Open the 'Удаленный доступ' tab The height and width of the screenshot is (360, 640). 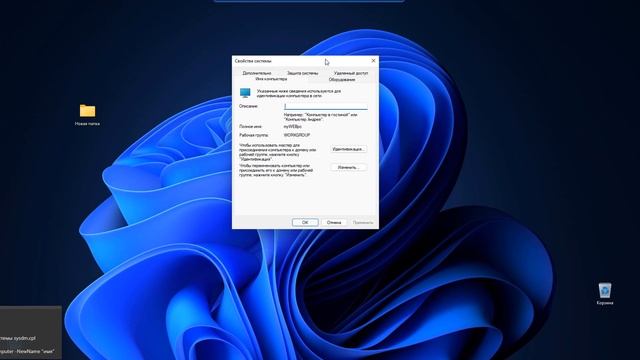(x=351, y=73)
